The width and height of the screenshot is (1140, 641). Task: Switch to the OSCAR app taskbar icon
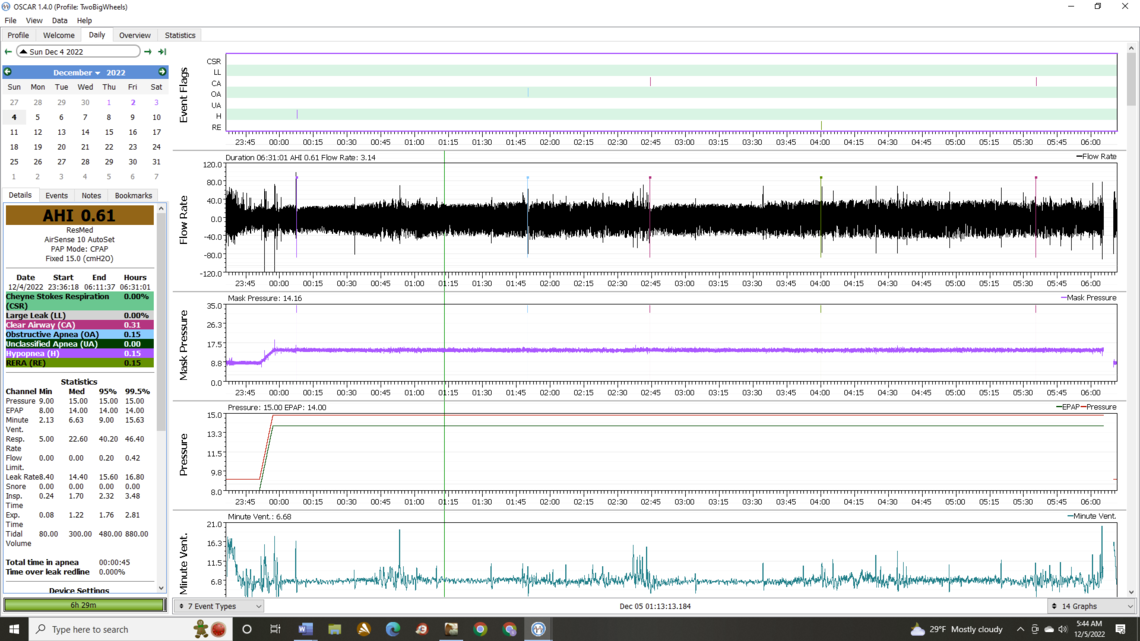coord(538,629)
